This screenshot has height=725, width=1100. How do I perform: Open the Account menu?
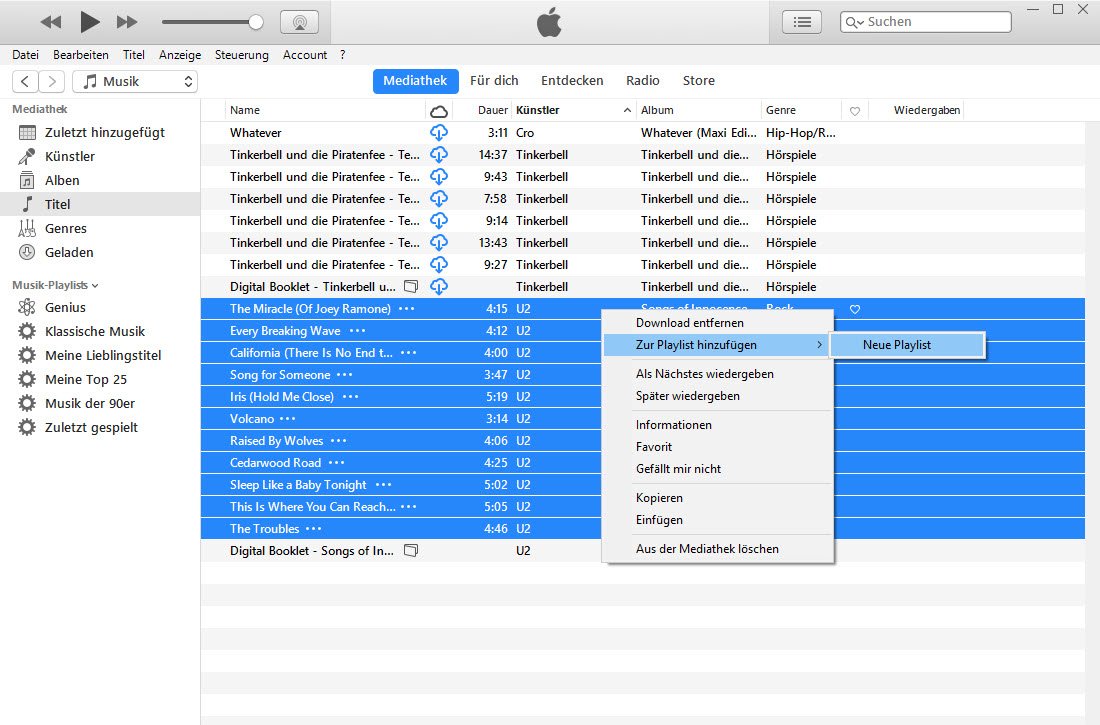(x=304, y=55)
